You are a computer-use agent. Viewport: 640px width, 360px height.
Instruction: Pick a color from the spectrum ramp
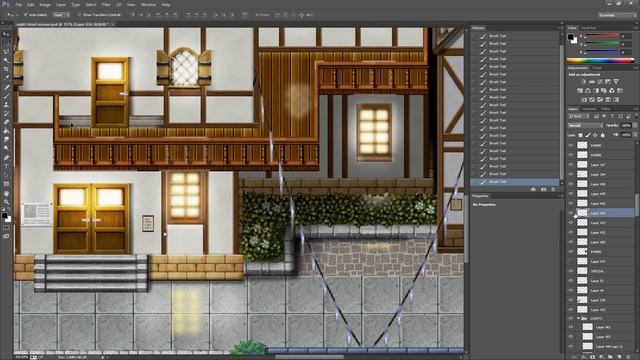(600, 60)
